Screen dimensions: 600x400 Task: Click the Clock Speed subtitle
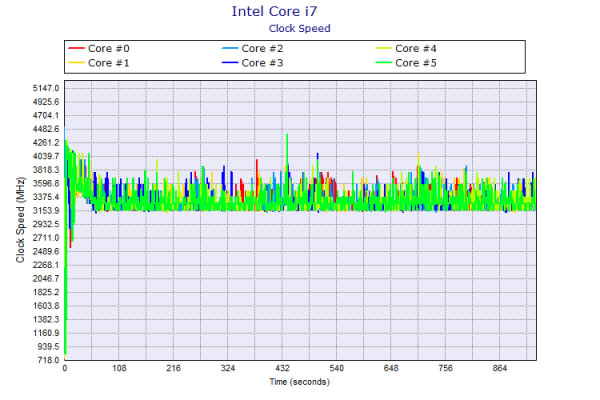point(299,28)
